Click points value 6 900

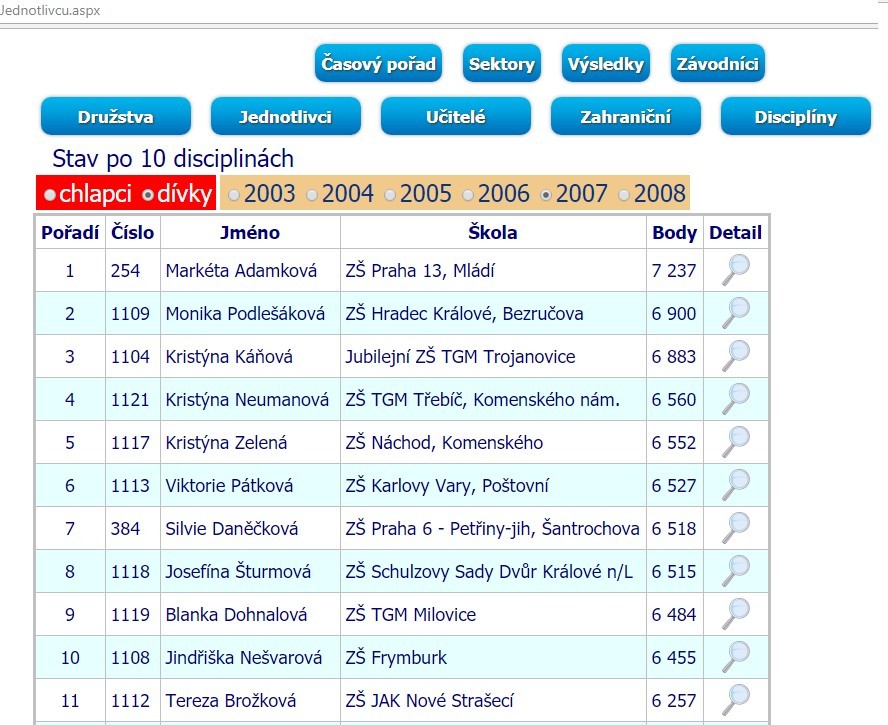pos(673,314)
